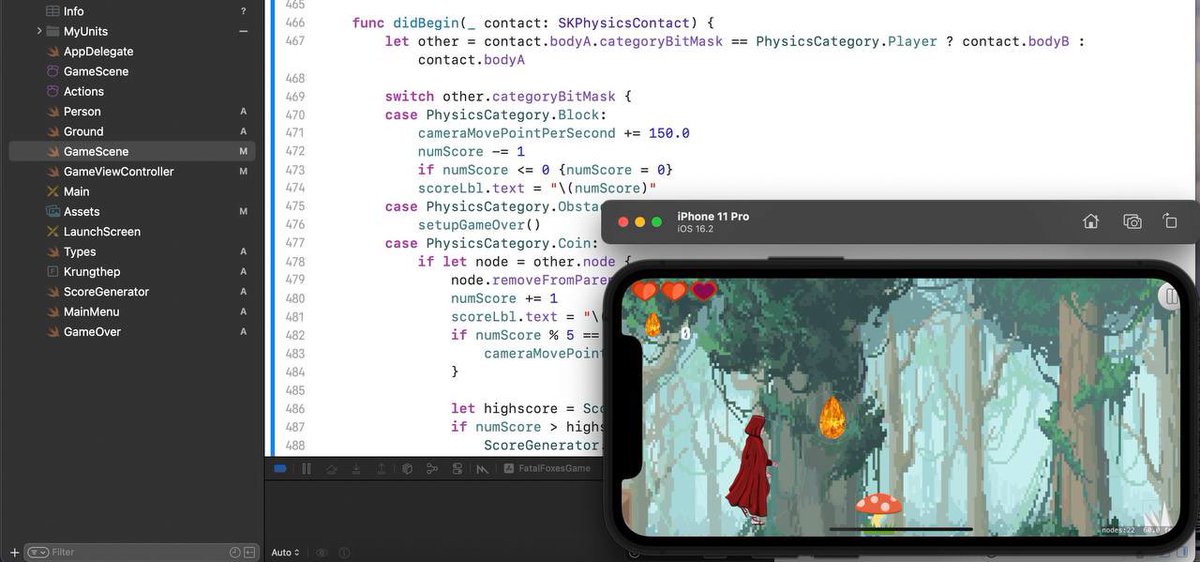This screenshot has width=1200, height=562.
Task: Open GameViewController file
Action: [119, 171]
